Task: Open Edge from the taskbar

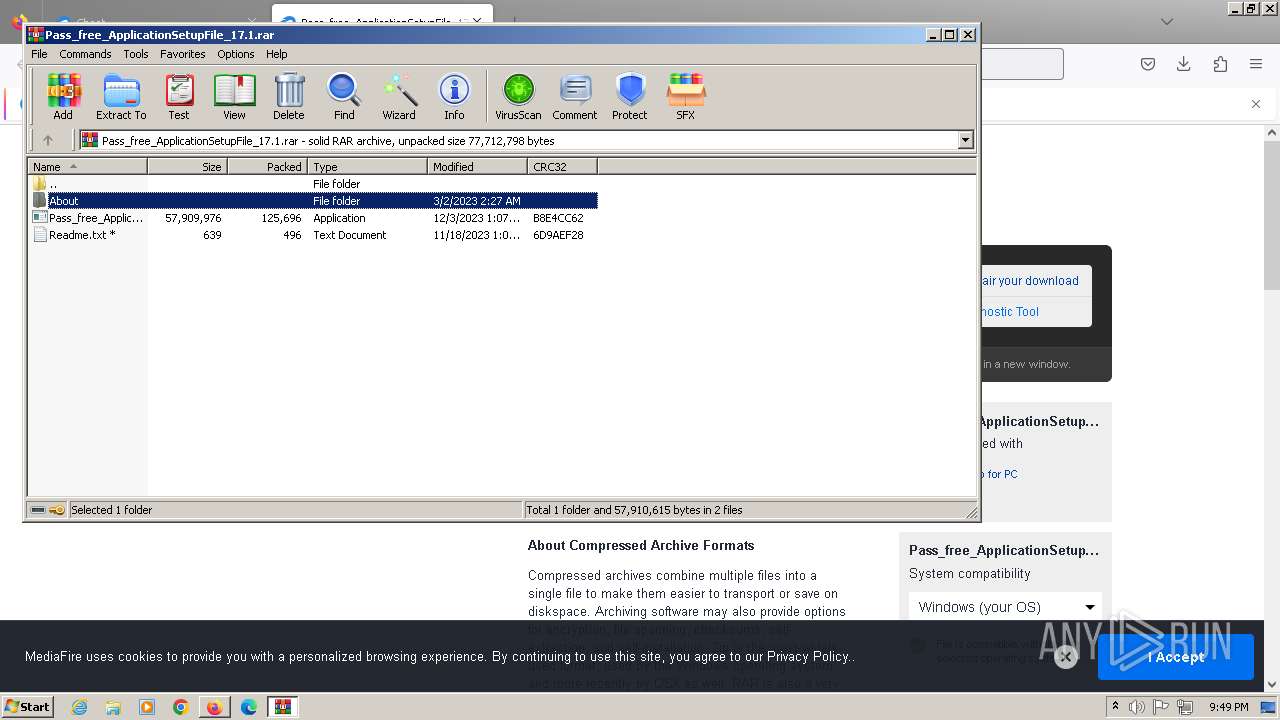Action: point(249,707)
